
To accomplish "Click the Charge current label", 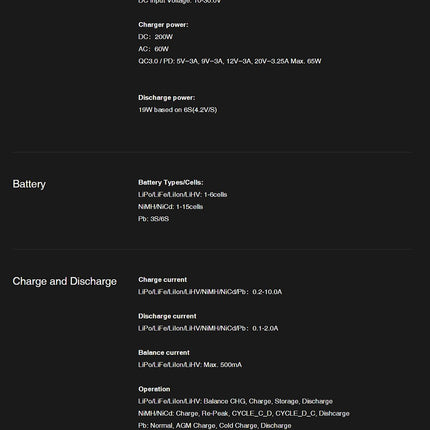I will click(163, 280).
